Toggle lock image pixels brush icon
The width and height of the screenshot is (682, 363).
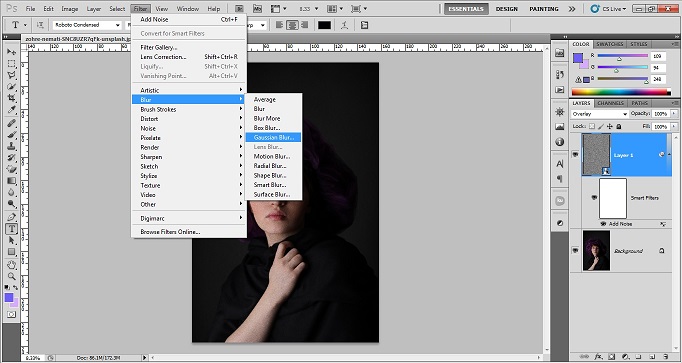[601, 127]
